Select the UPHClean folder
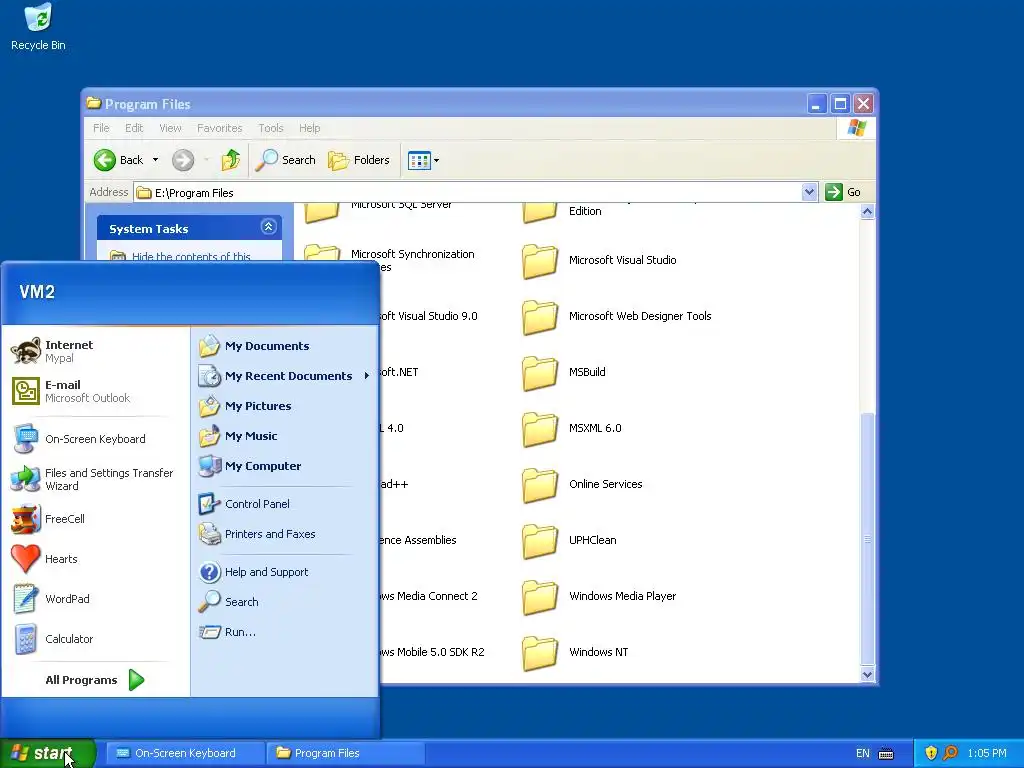1024x768 pixels. point(569,541)
